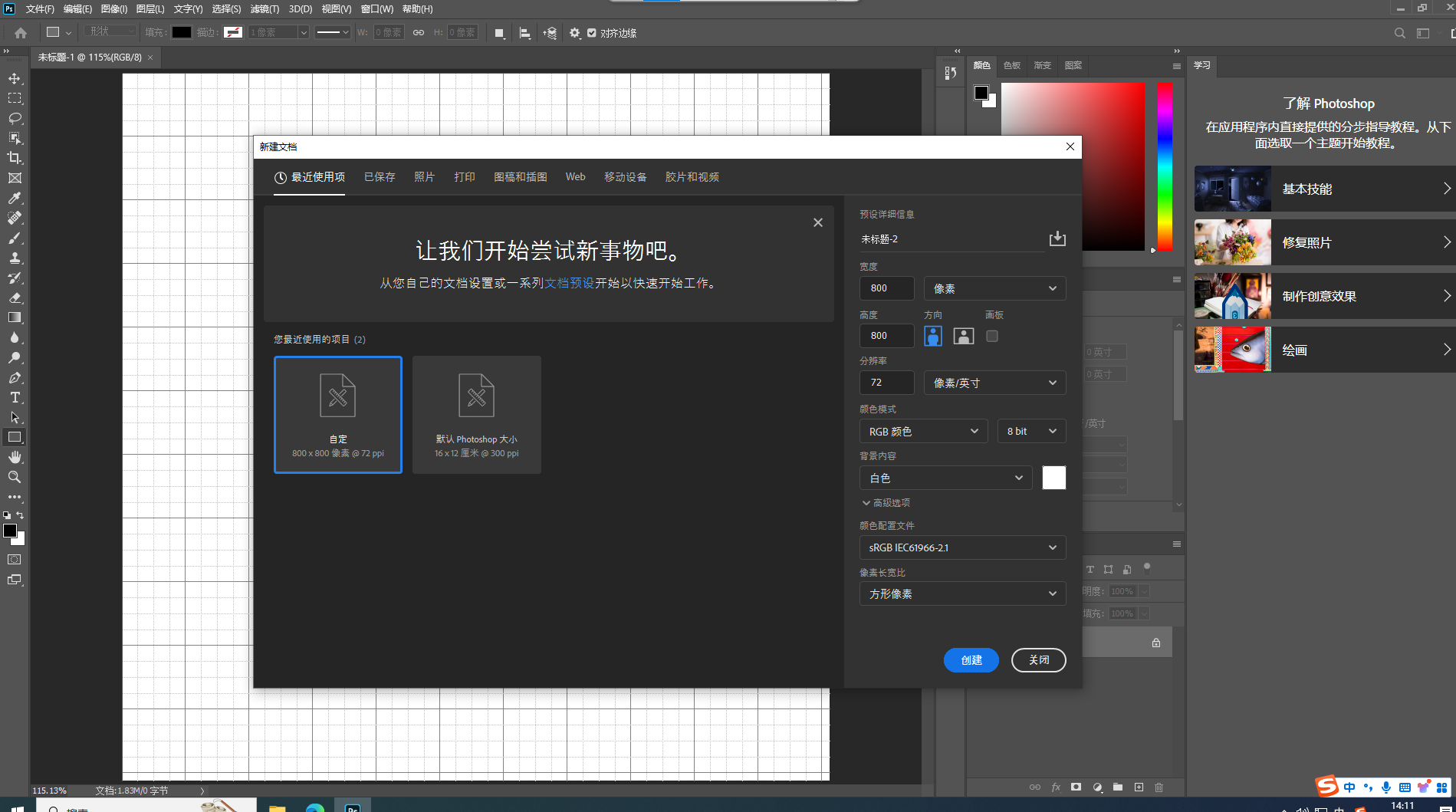Click the rainbow hue slider
The width and height of the screenshot is (1456, 812).
1165,166
